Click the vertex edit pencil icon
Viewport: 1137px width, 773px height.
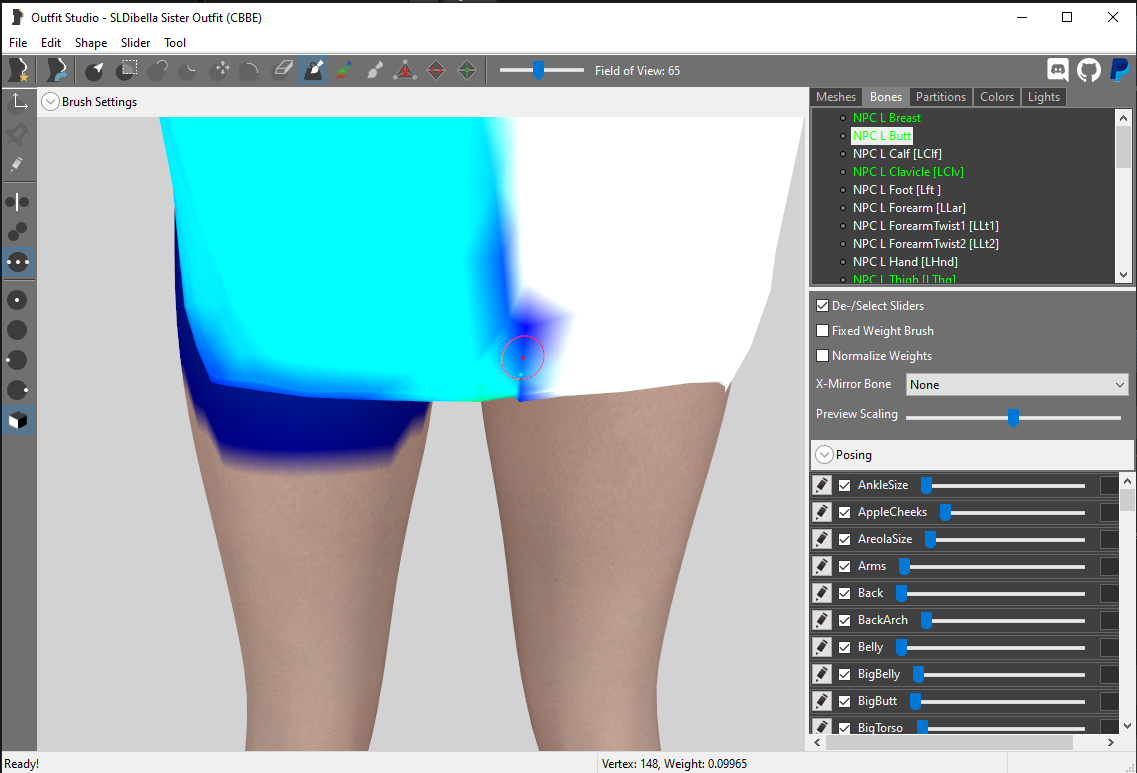click(18, 164)
